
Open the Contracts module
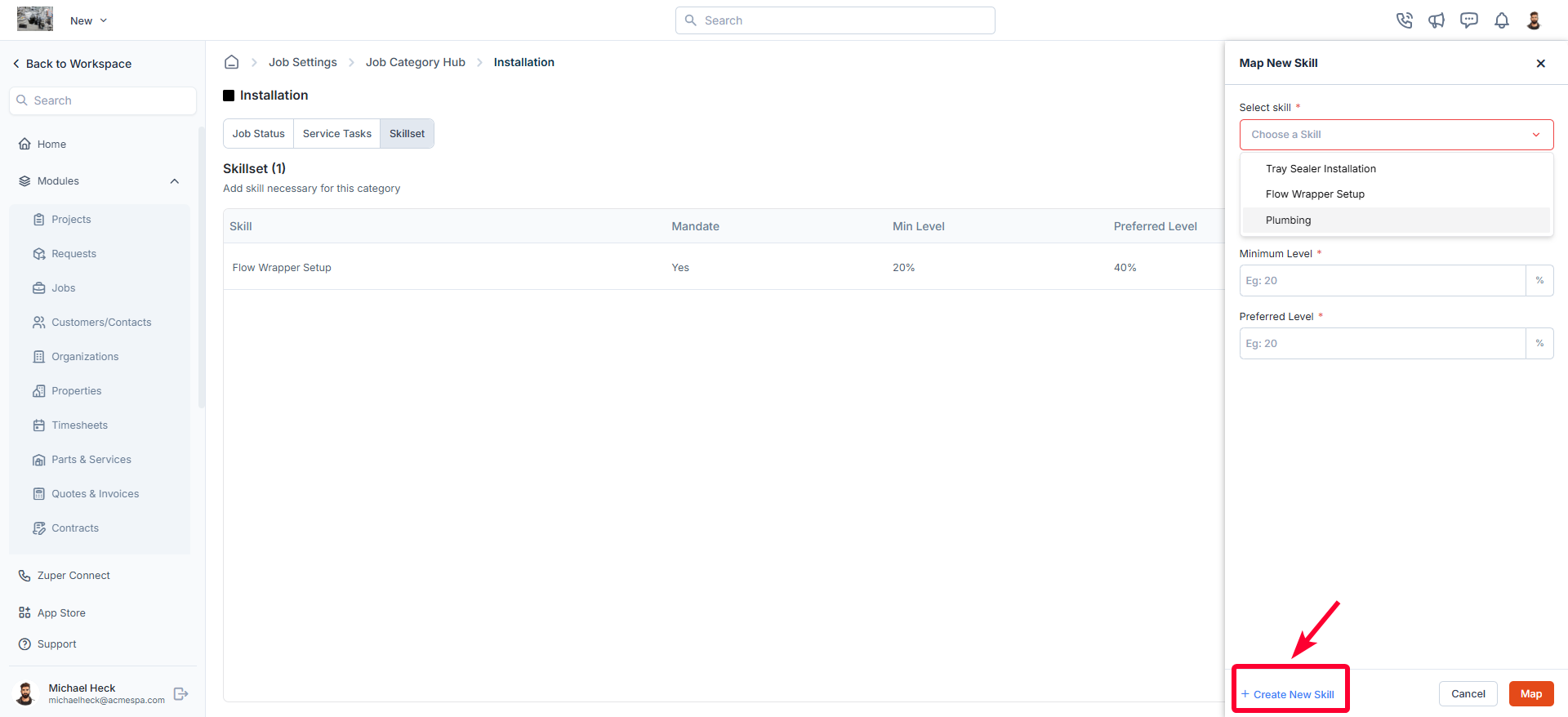[65, 528]
